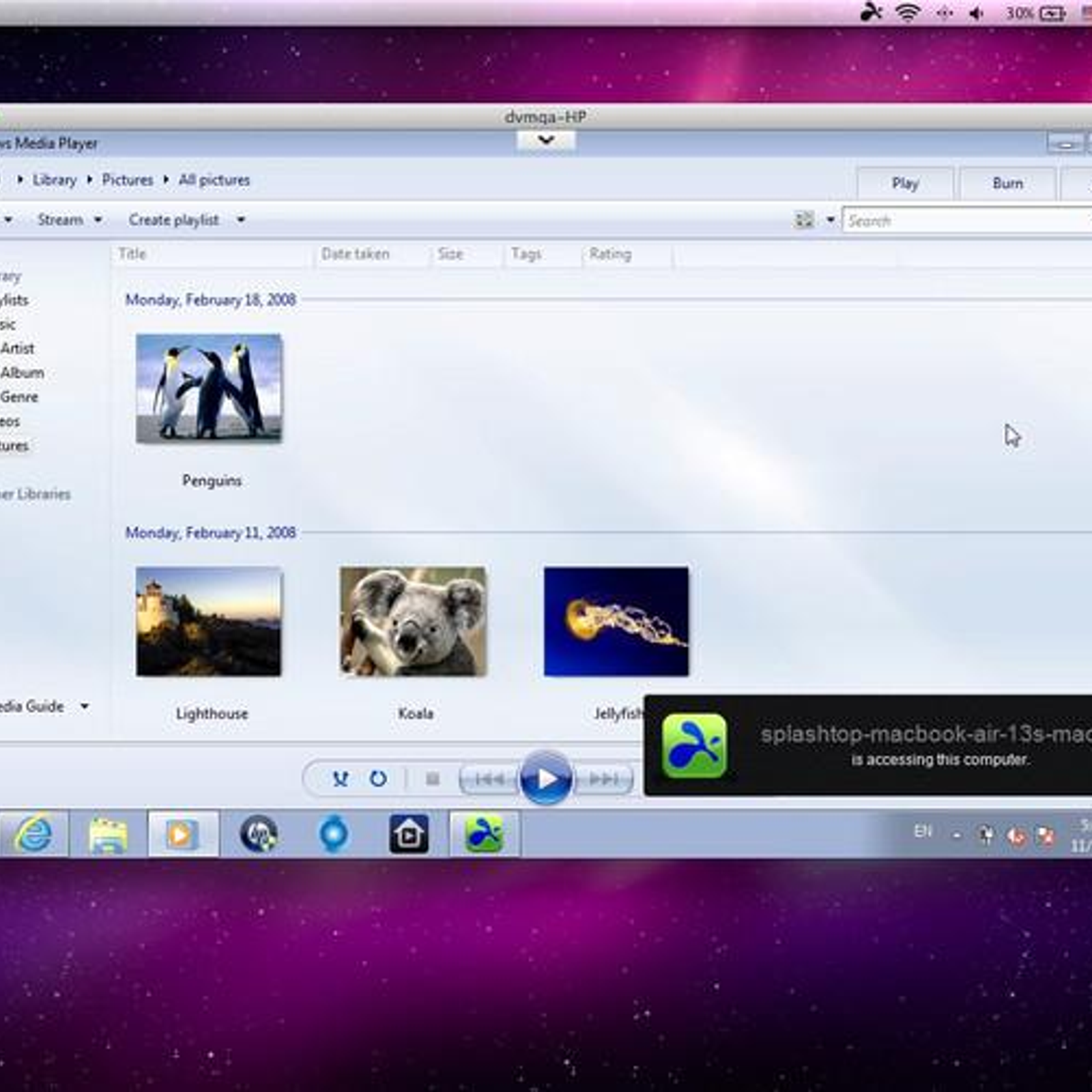Start playback with the round Play button
This screenshot has height=1092, width=1092.
(x=546, y=778)
